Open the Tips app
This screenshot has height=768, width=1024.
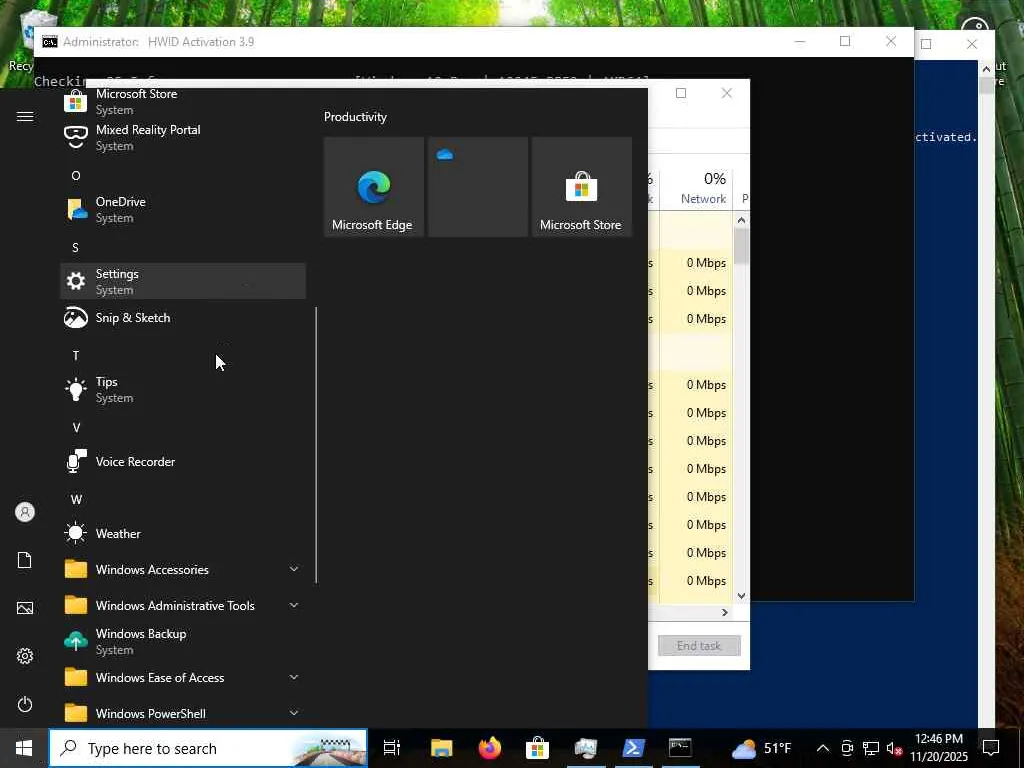[x=183, y=389]
